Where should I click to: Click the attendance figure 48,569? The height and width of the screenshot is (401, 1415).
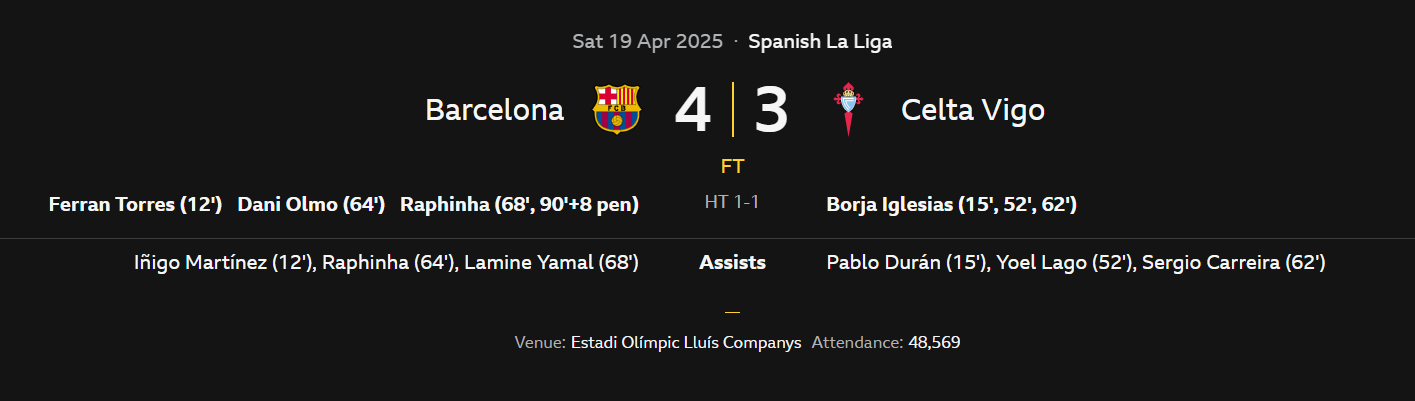(x=934, y=342)
